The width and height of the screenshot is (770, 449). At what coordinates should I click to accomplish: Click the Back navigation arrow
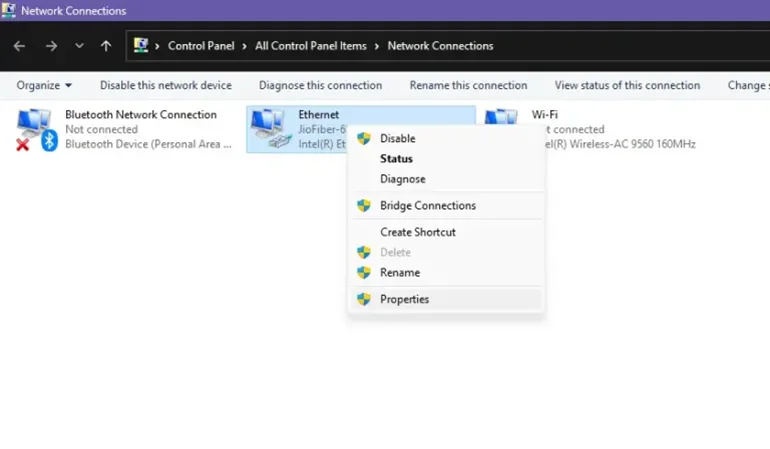pos(19,46)
